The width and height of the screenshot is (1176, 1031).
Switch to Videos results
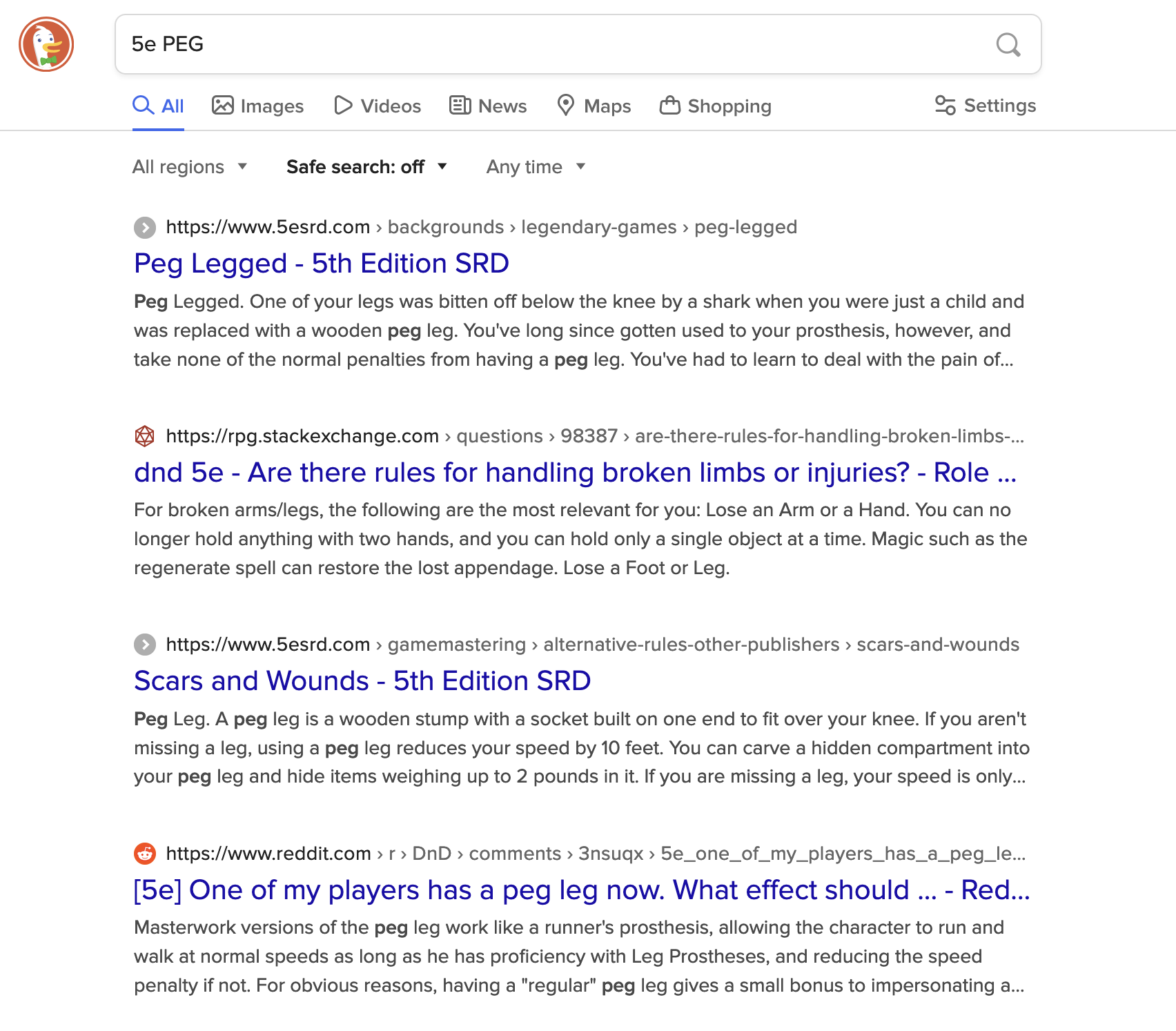pos(378,106)
